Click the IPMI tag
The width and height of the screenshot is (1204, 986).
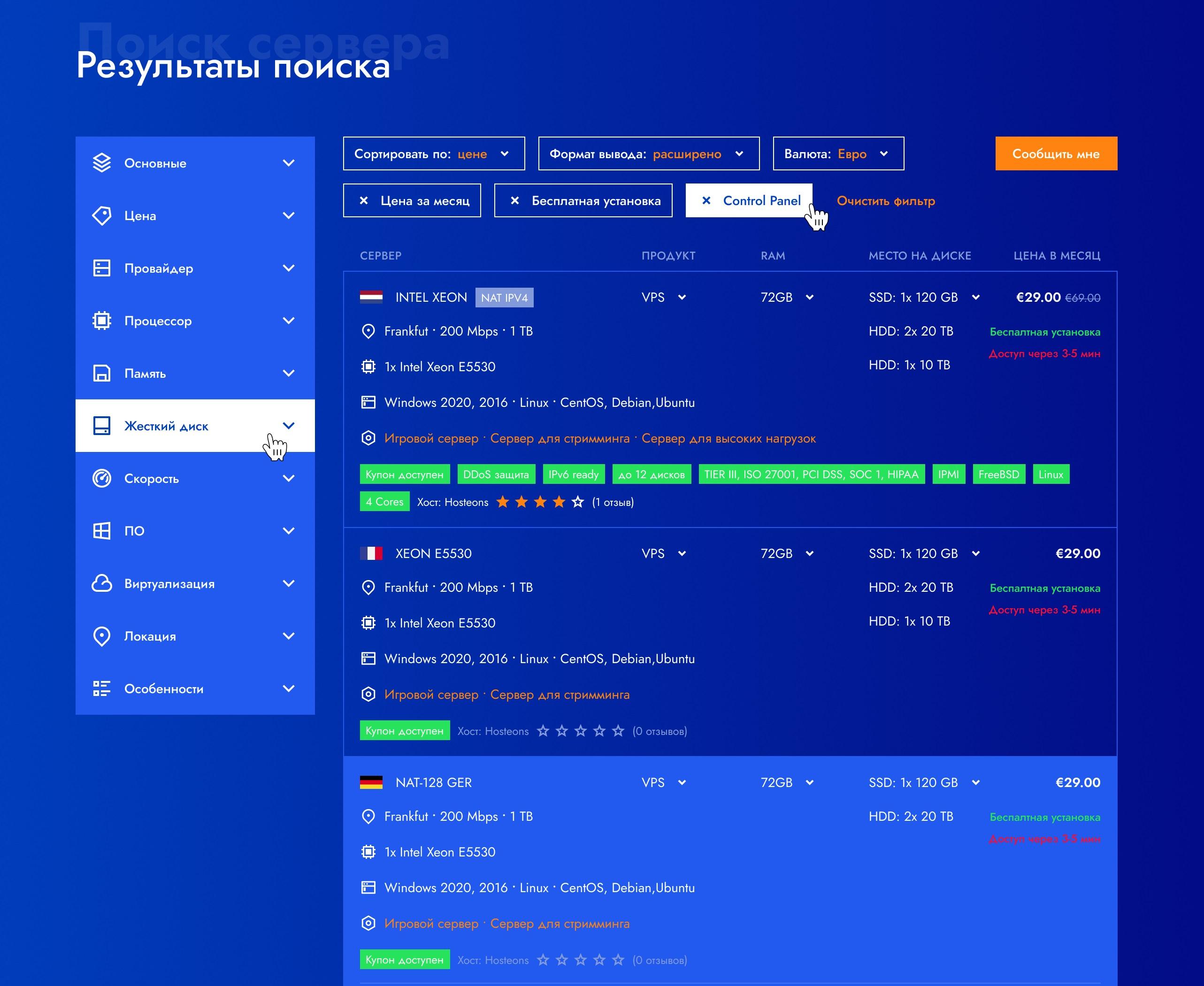tap(949, 474)
